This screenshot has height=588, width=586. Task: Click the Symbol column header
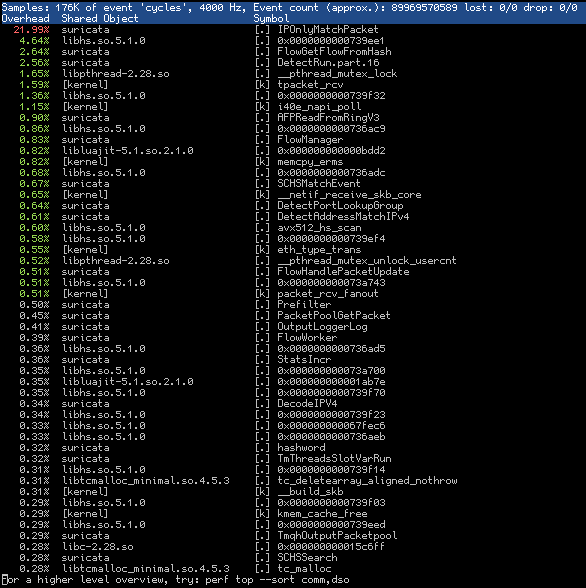click(271, 18)
